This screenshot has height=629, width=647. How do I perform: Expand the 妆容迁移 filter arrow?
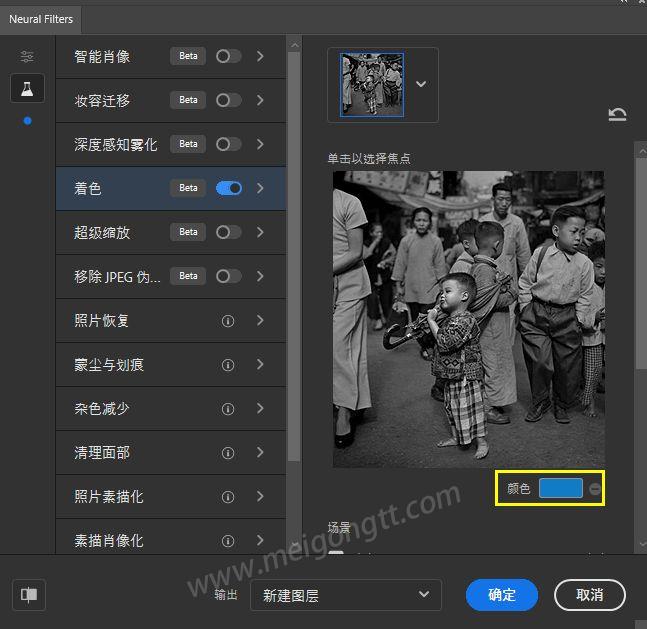click(260, 100)
